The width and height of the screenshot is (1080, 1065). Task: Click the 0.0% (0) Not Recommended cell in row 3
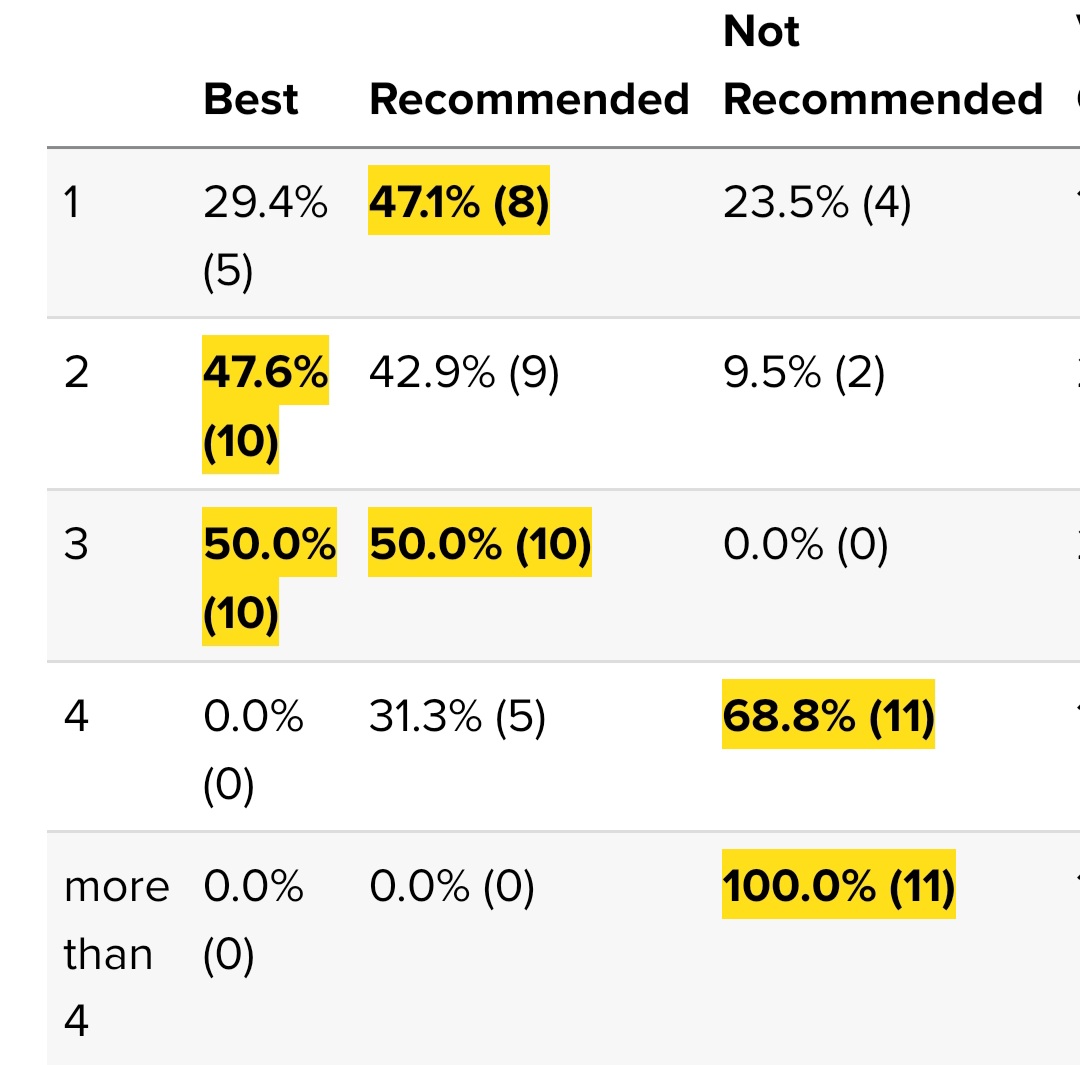(x=805, y=544)
